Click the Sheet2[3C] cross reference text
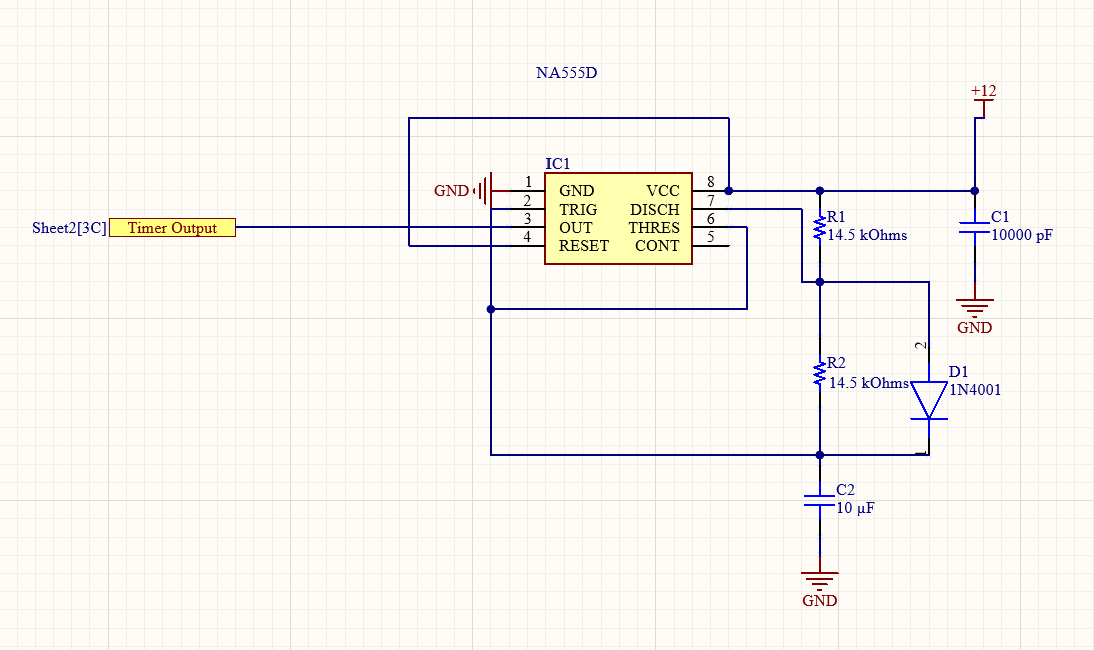This screenshot has height=650, width=1094. point(69,228)
